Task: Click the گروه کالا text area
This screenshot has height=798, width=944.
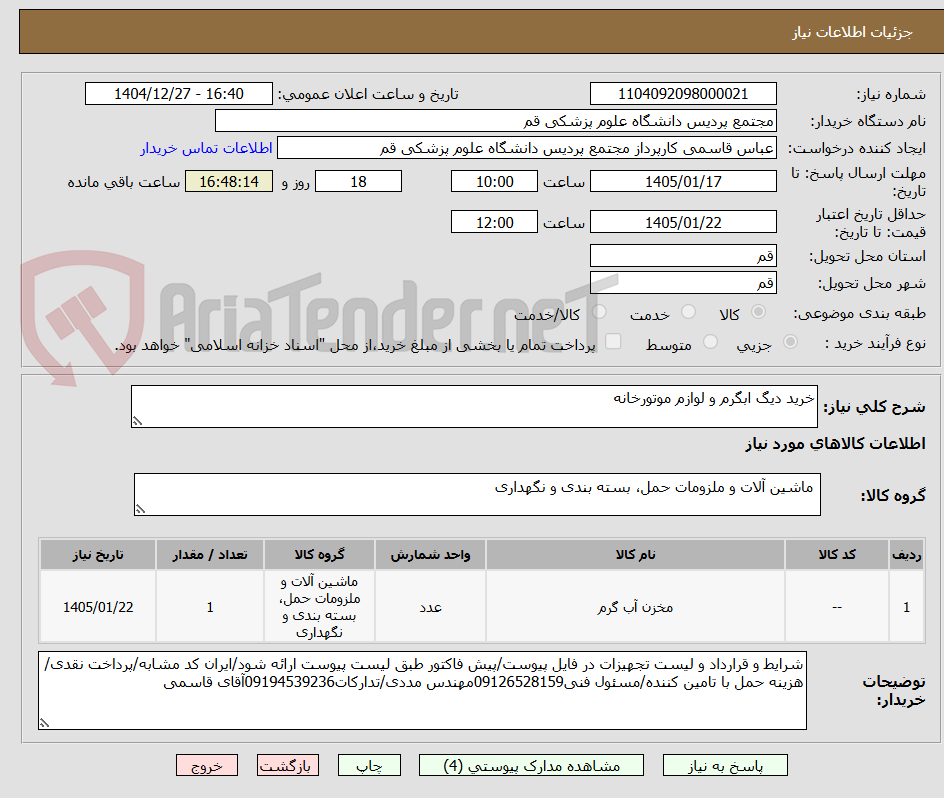Action: pyautogui.click(x=477, y=494)
